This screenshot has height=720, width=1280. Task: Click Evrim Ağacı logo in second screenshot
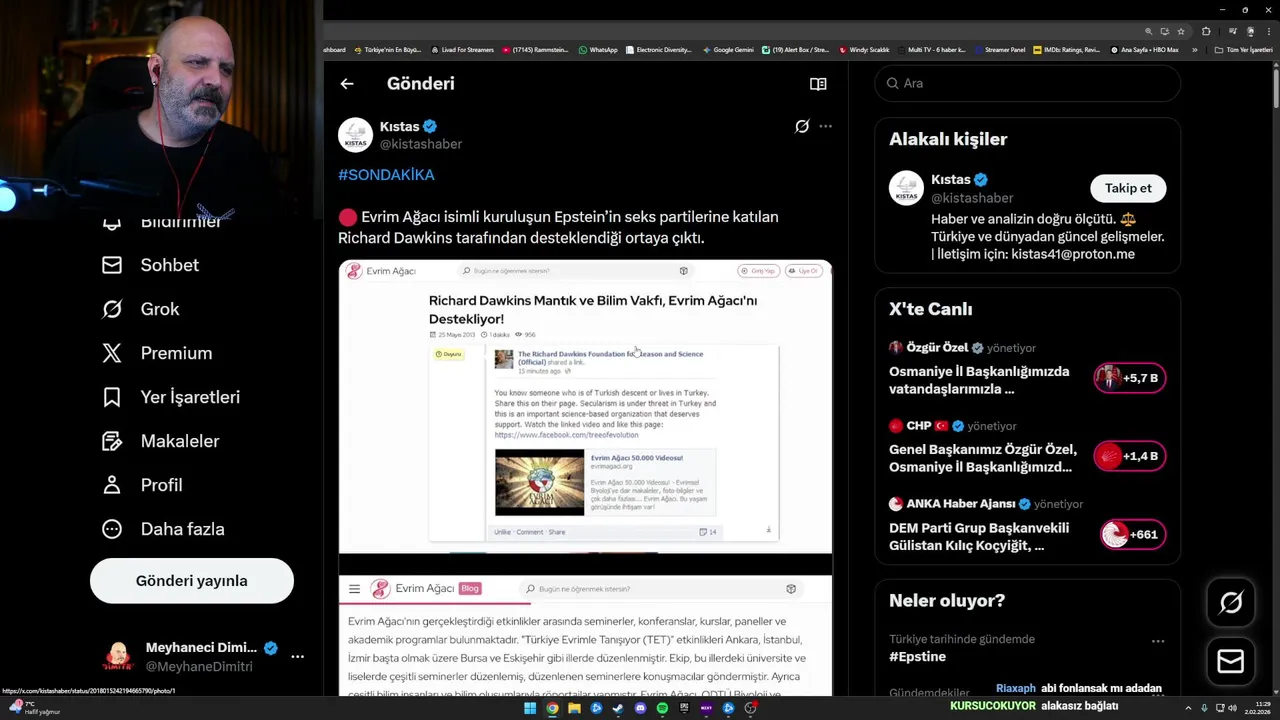(x=380, y=589)
